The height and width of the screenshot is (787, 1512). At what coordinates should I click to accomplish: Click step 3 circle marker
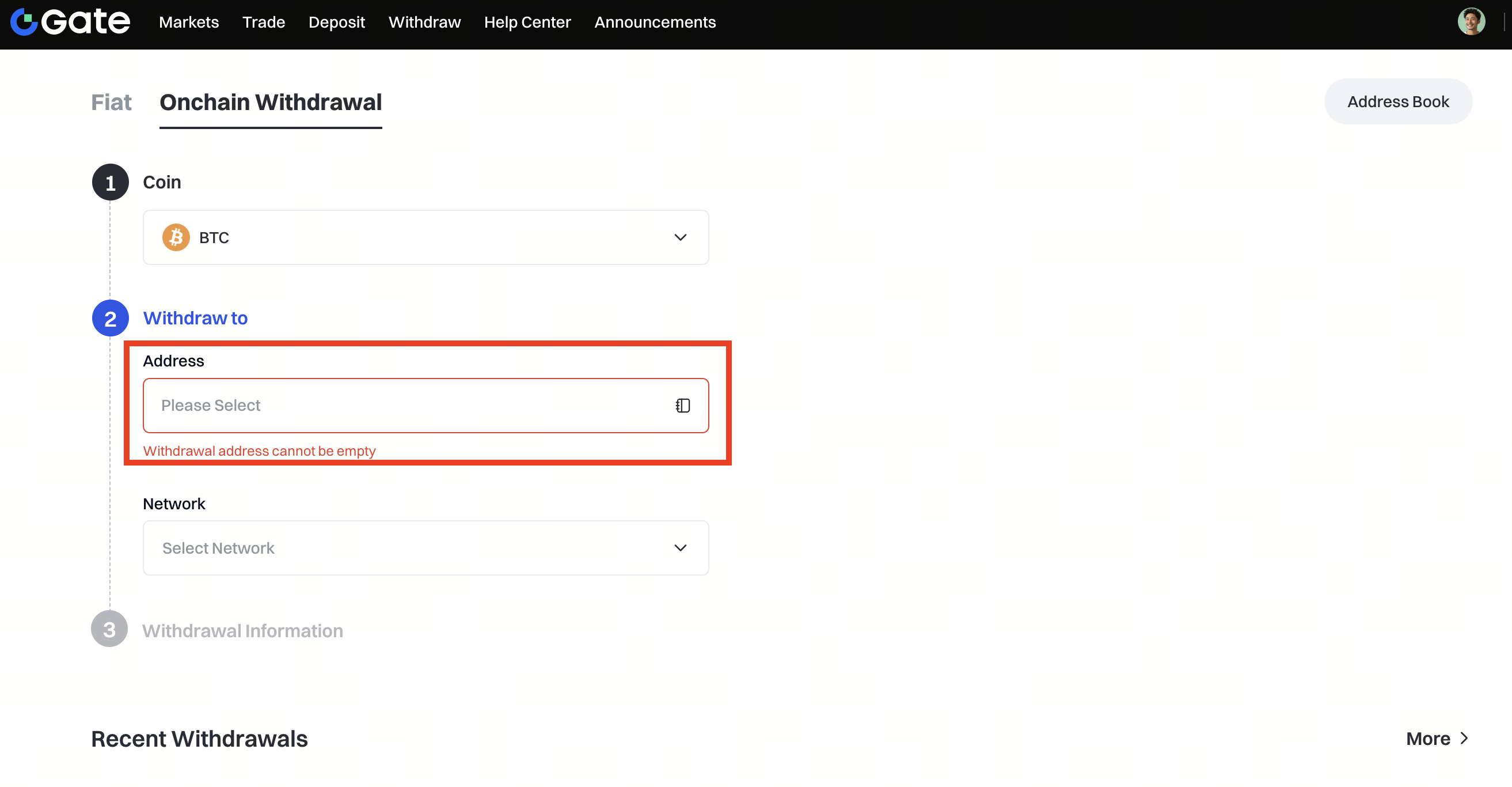pyautogui.click(x=109, y=630)
